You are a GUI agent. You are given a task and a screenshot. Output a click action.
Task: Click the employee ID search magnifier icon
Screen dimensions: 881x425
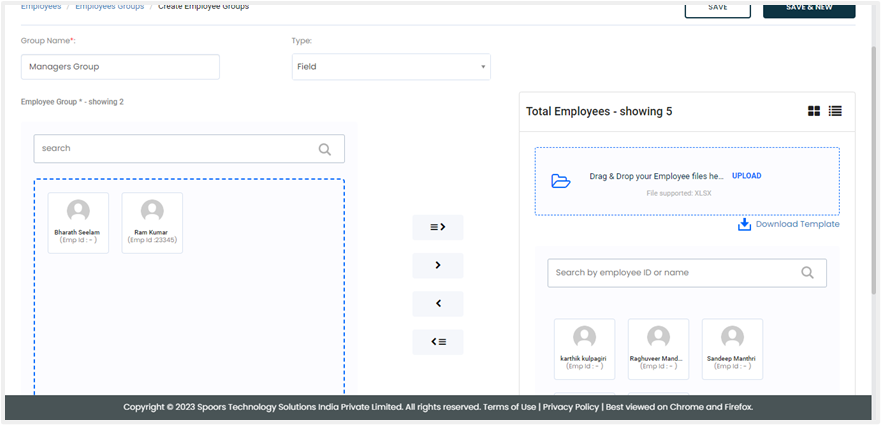[x=808, y=273]
